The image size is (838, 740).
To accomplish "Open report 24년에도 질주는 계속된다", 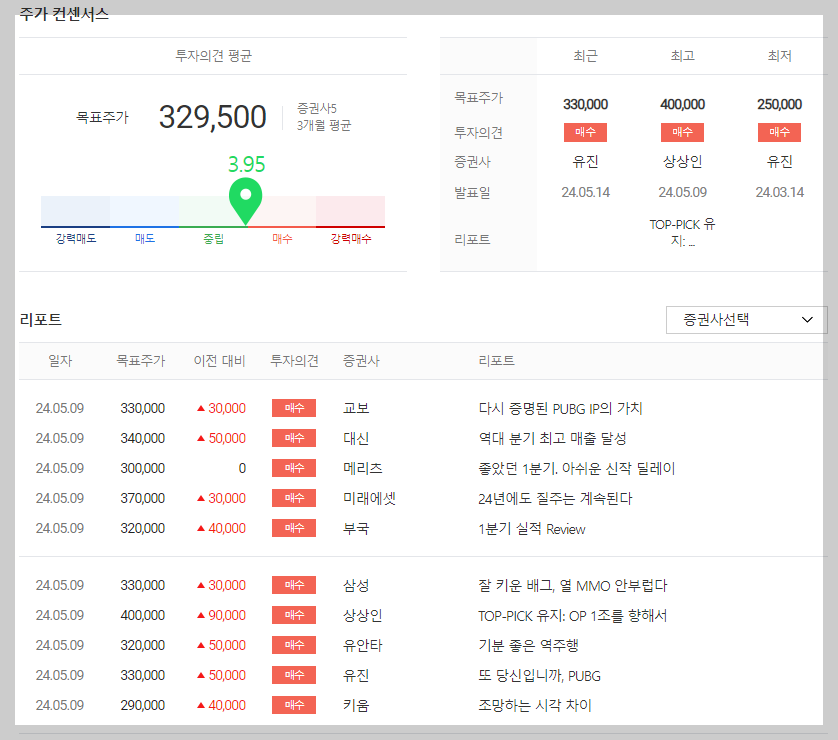I will click(555, 498).
